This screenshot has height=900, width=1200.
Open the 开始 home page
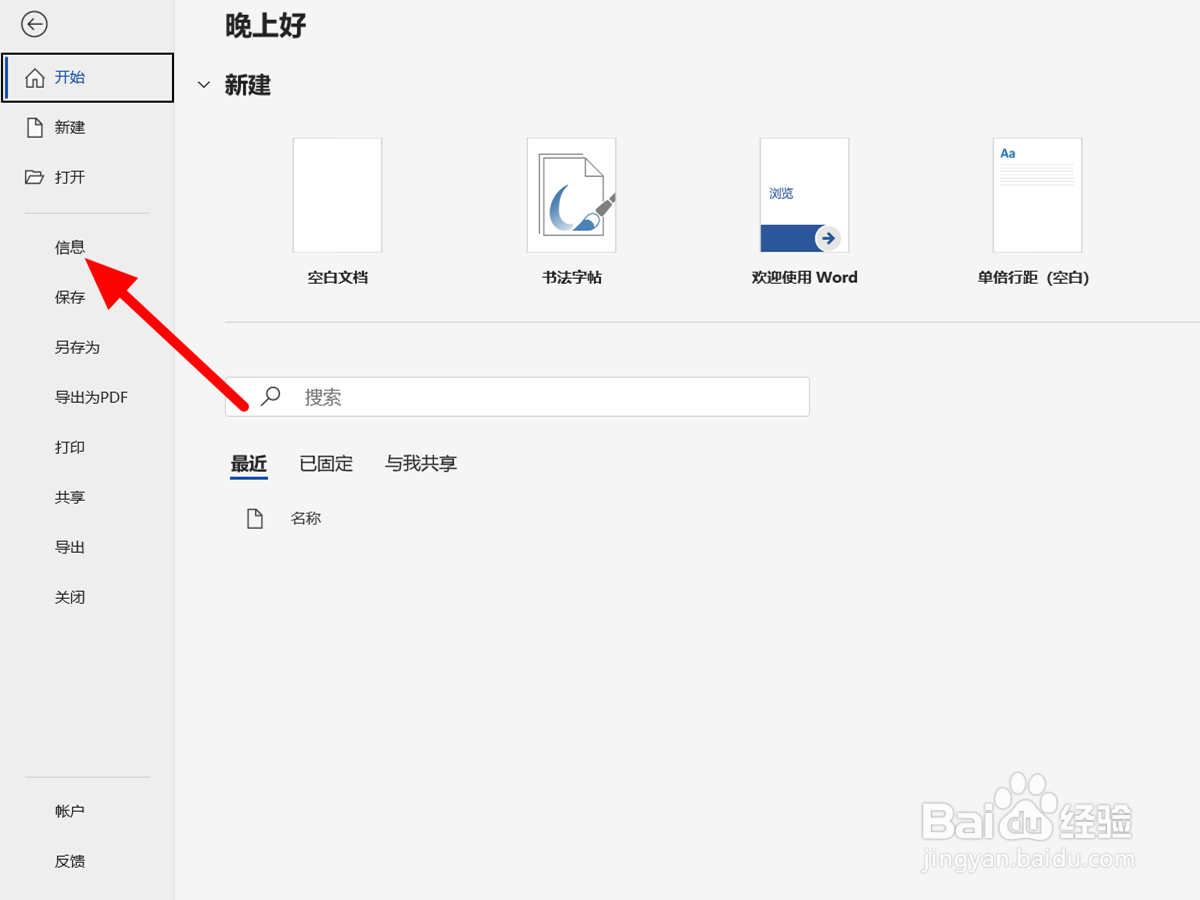click(88, 78)
